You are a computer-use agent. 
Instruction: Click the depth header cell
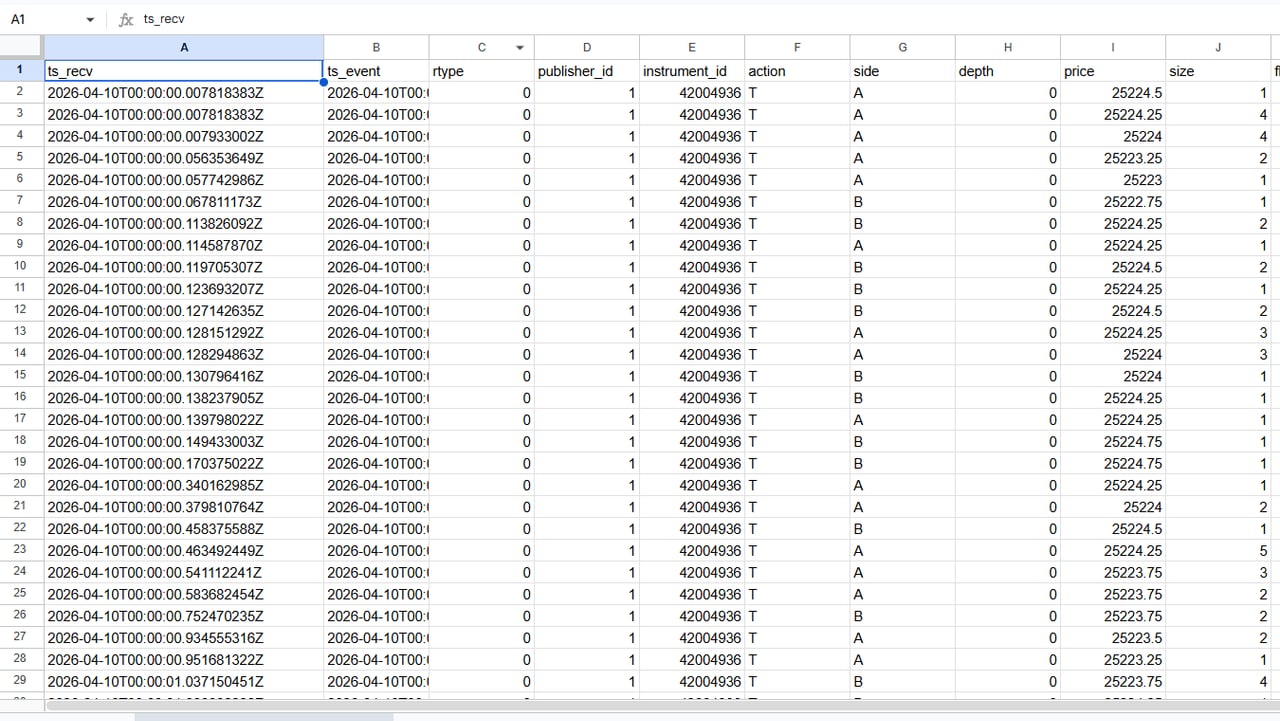tap(1008, 71)
